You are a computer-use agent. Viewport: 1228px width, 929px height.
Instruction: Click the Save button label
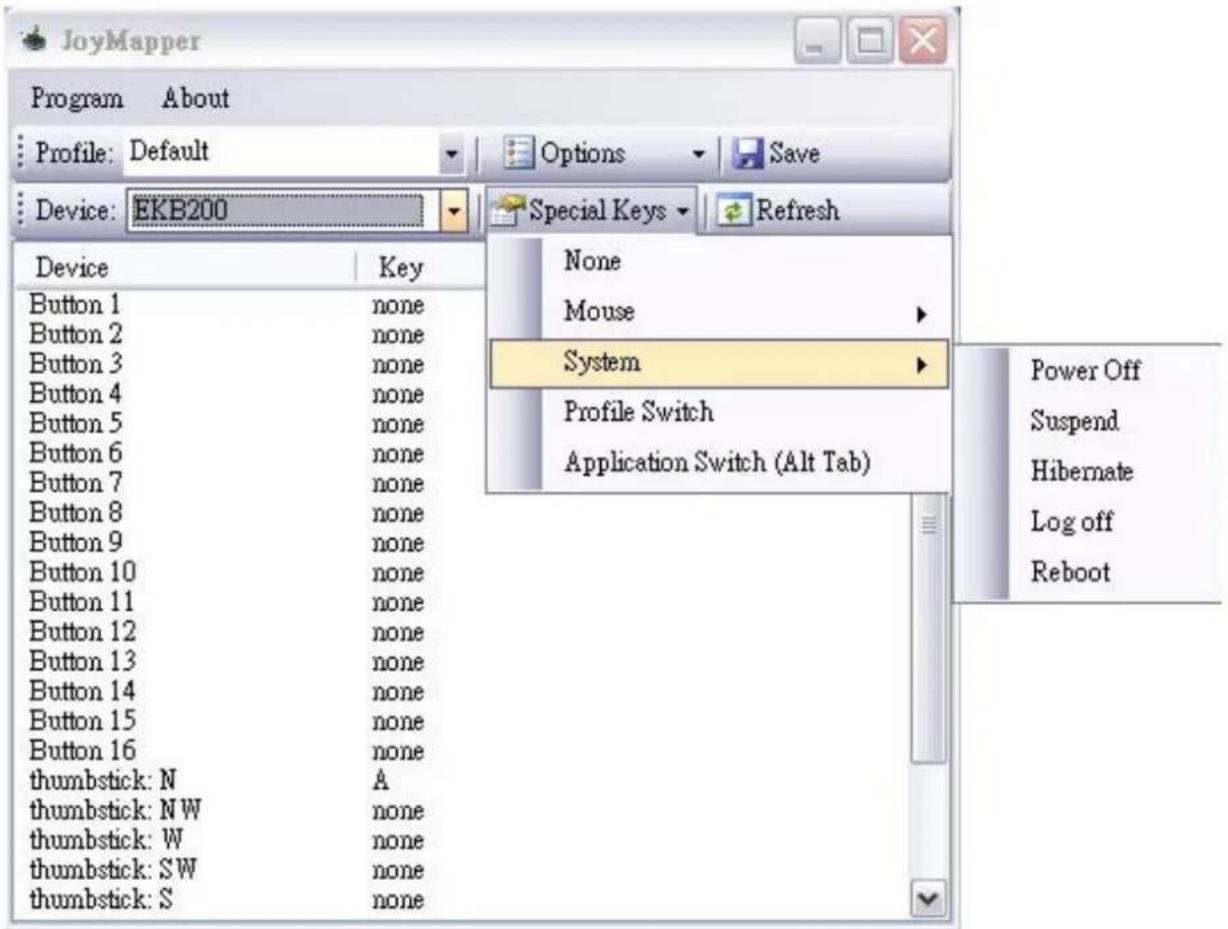coord(794,154)
